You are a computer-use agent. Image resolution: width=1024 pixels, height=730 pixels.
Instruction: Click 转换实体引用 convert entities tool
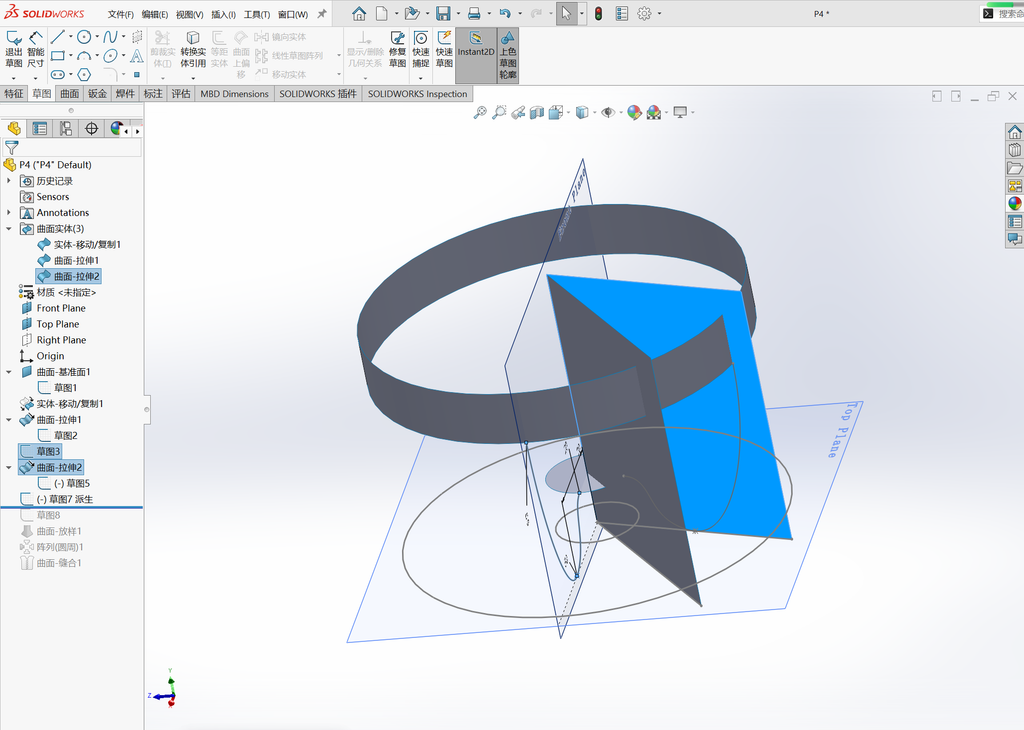point(193,50)
